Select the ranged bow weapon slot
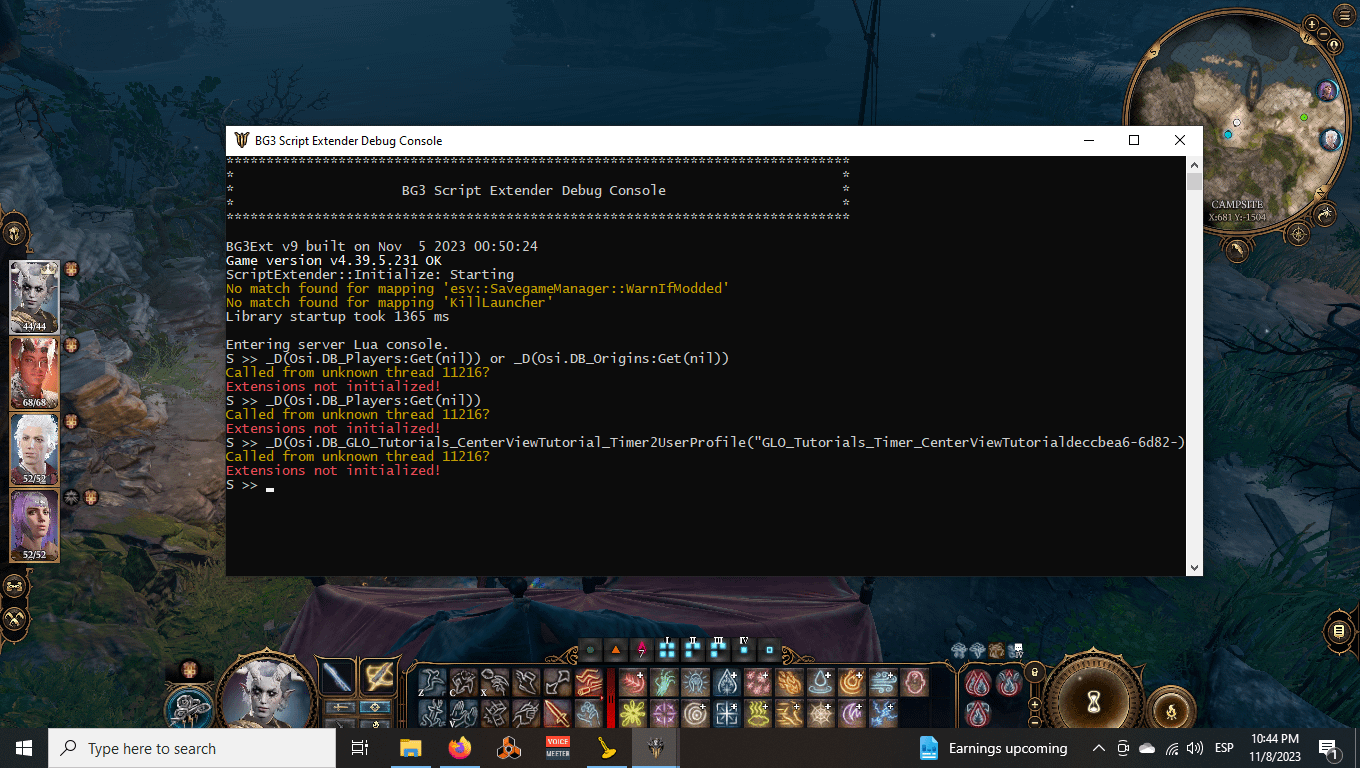The image size is (1360, 768). (379, 678)
